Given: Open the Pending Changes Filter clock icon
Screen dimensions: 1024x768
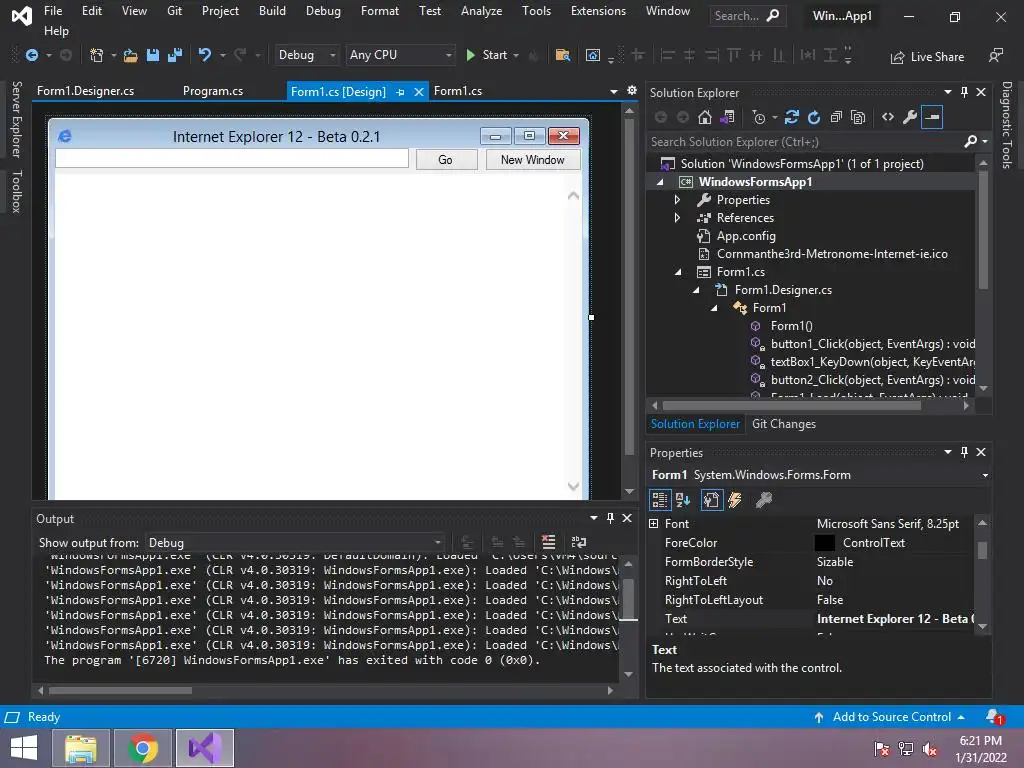Looking at the screenshot, I should point(759,118).
